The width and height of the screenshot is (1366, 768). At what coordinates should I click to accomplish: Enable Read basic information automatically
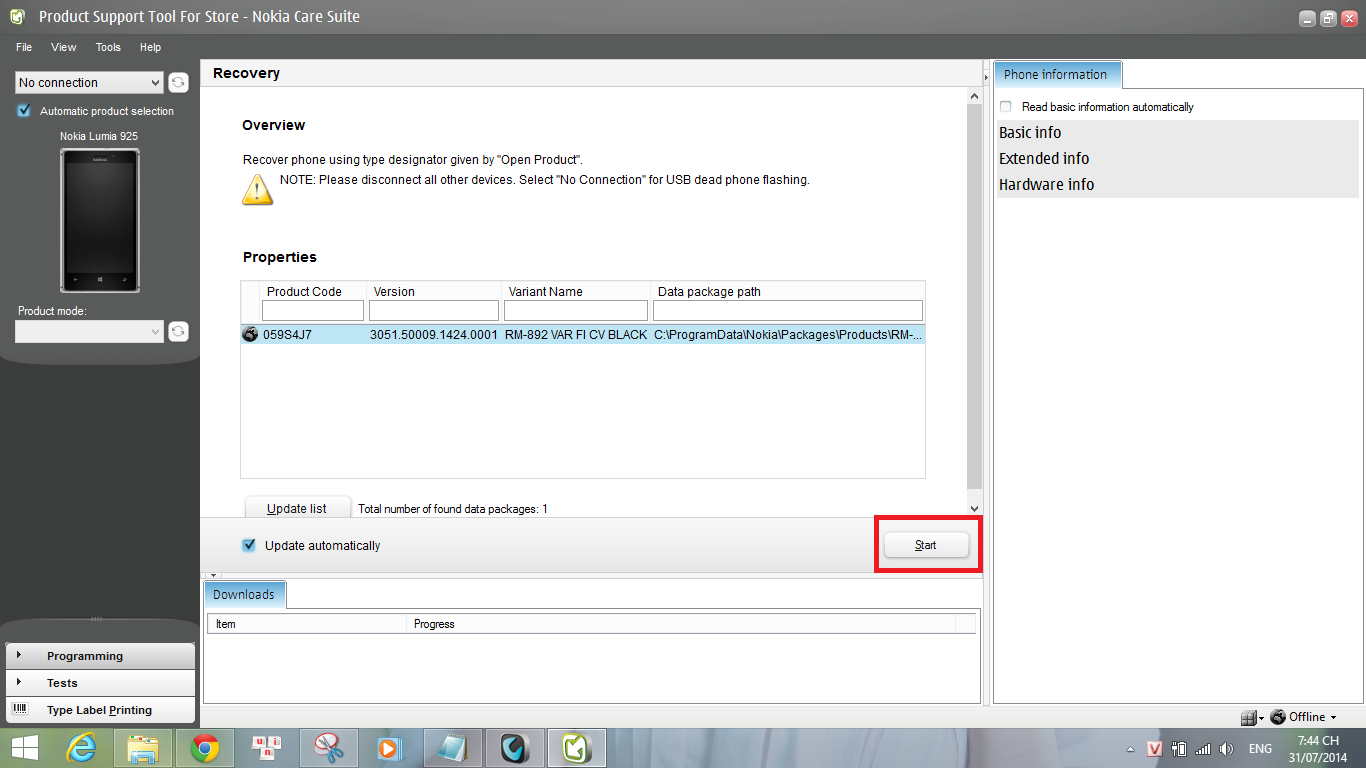(x=1006, y=107)
